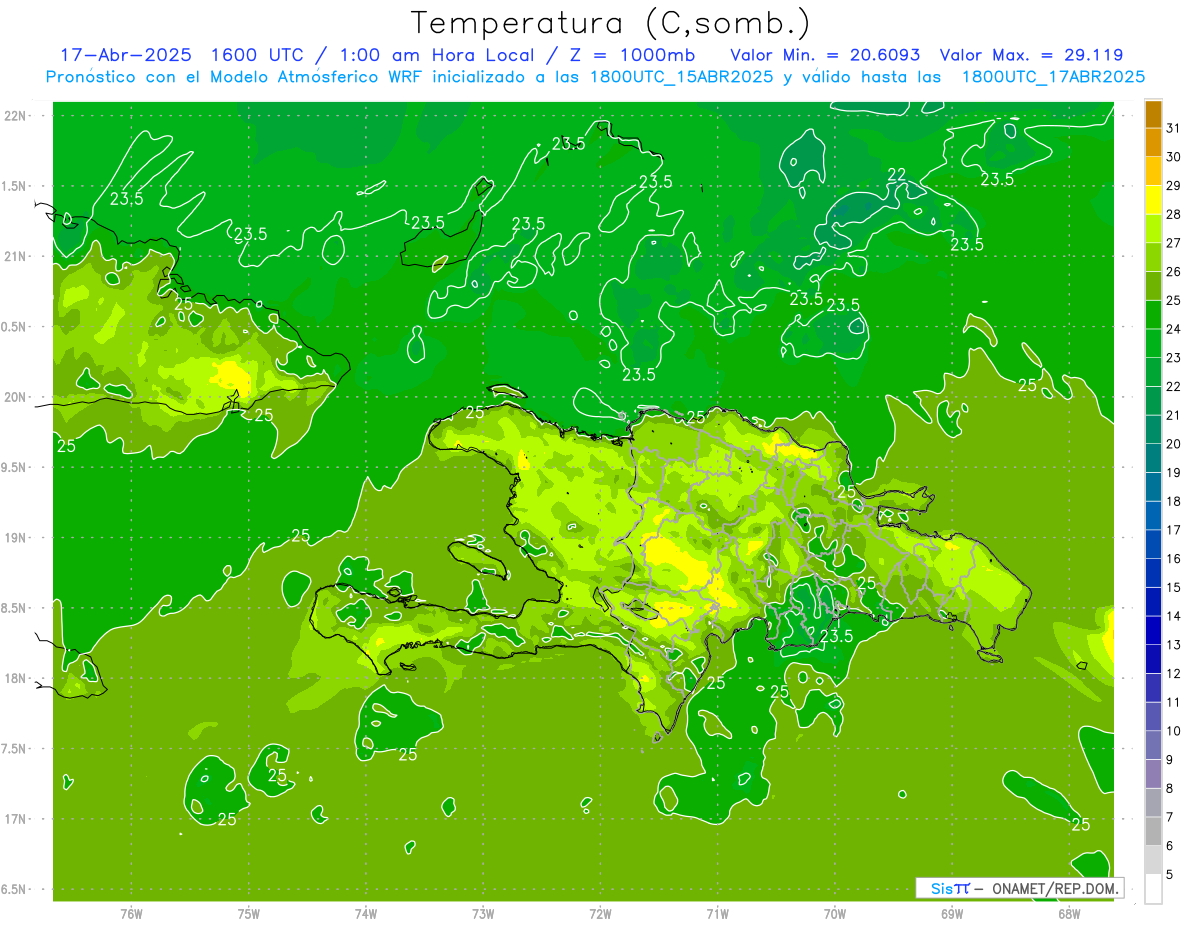Select the dark blue swatch between 13 and 14
The width and height of the screenshot is (1200, 927).
(1153, 630)
